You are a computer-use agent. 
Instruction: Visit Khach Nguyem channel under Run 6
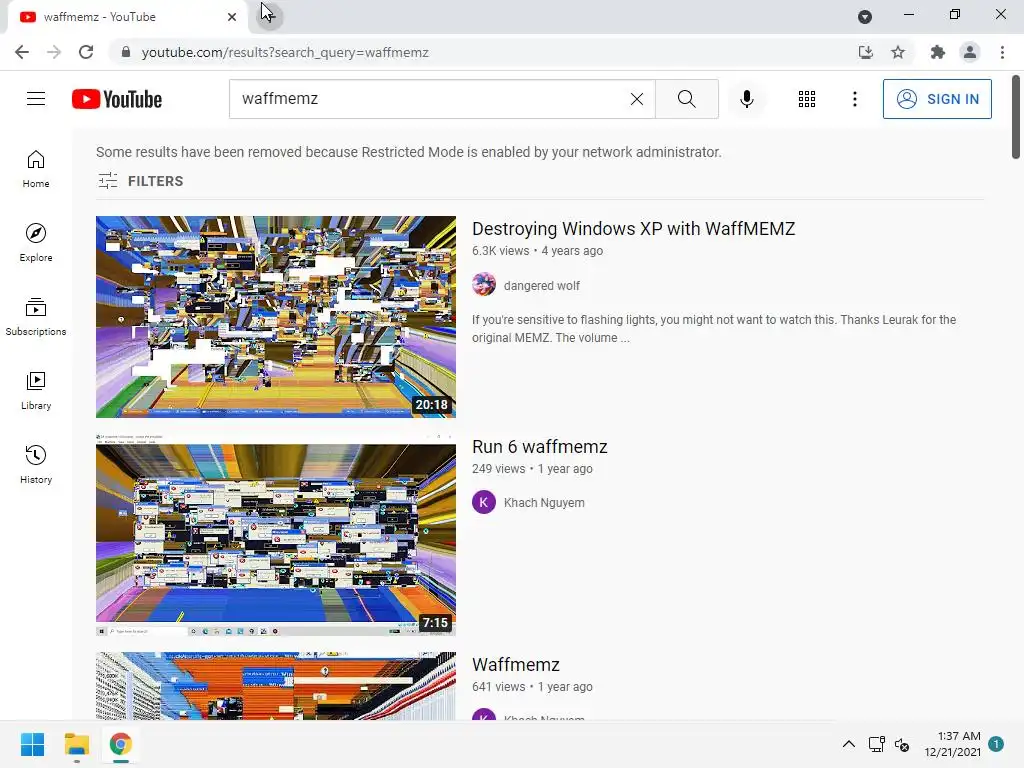(544, 503)
